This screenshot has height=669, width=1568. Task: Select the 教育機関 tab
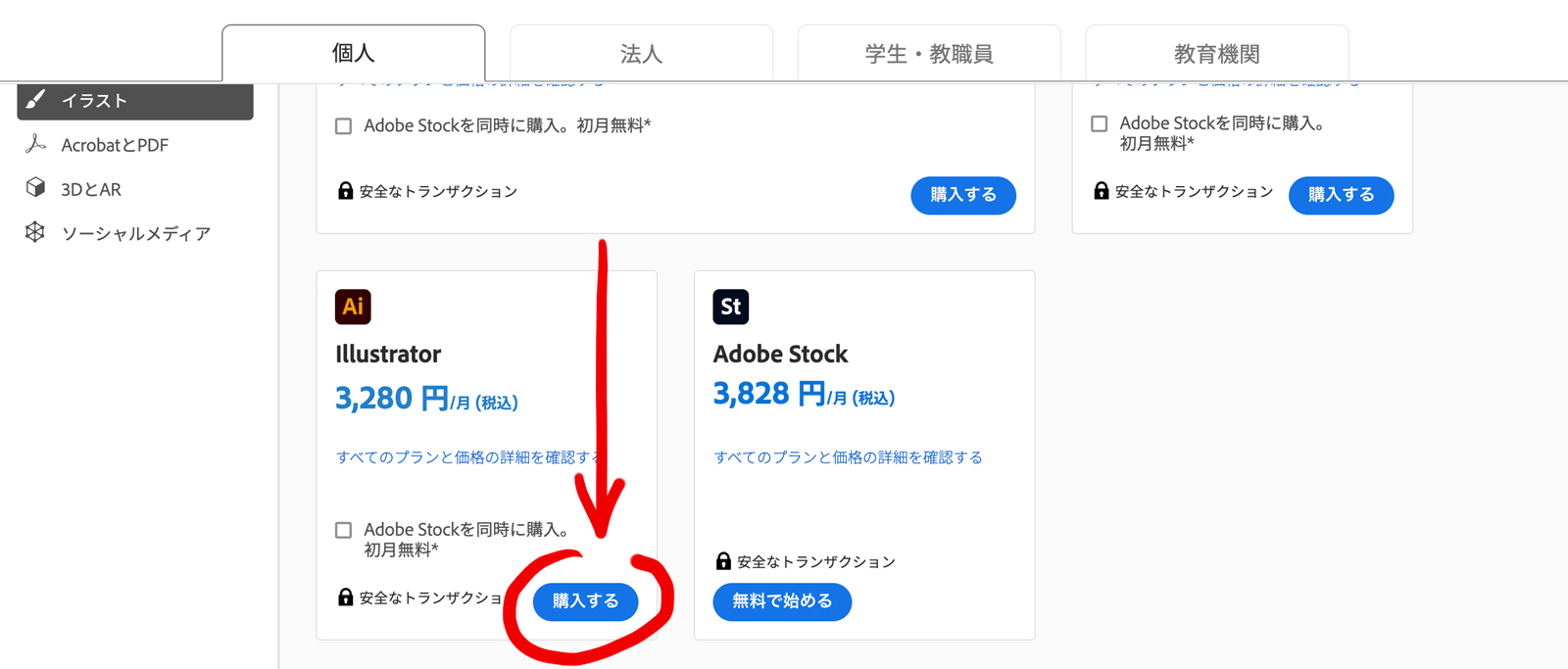(1216, 54)
